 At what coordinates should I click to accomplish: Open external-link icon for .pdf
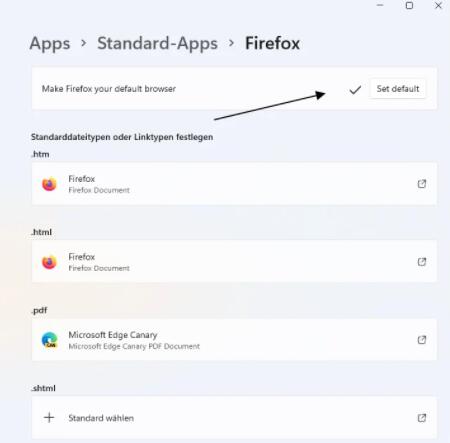tap(422, 340)
